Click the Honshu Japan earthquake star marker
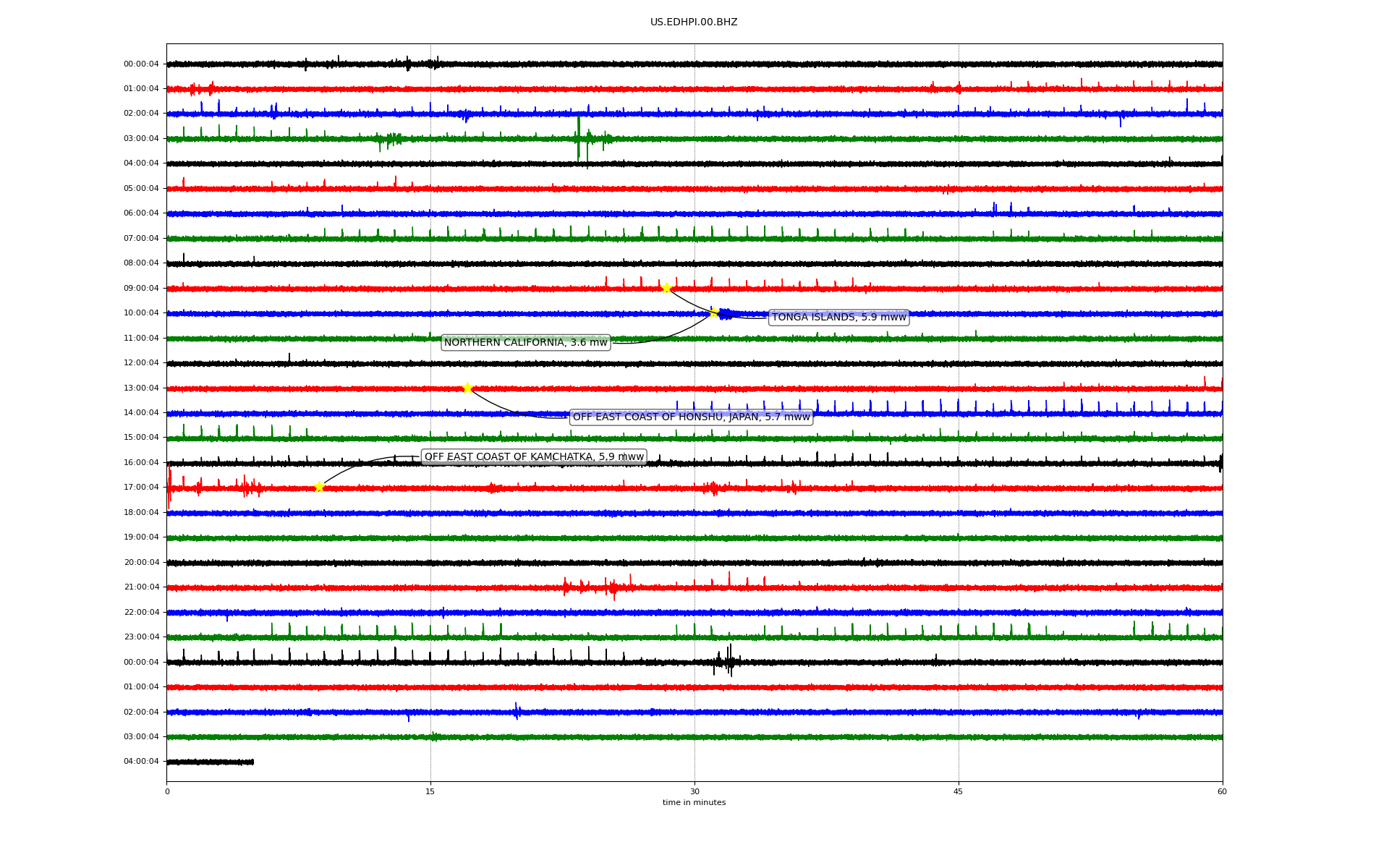 click(467, 388)
